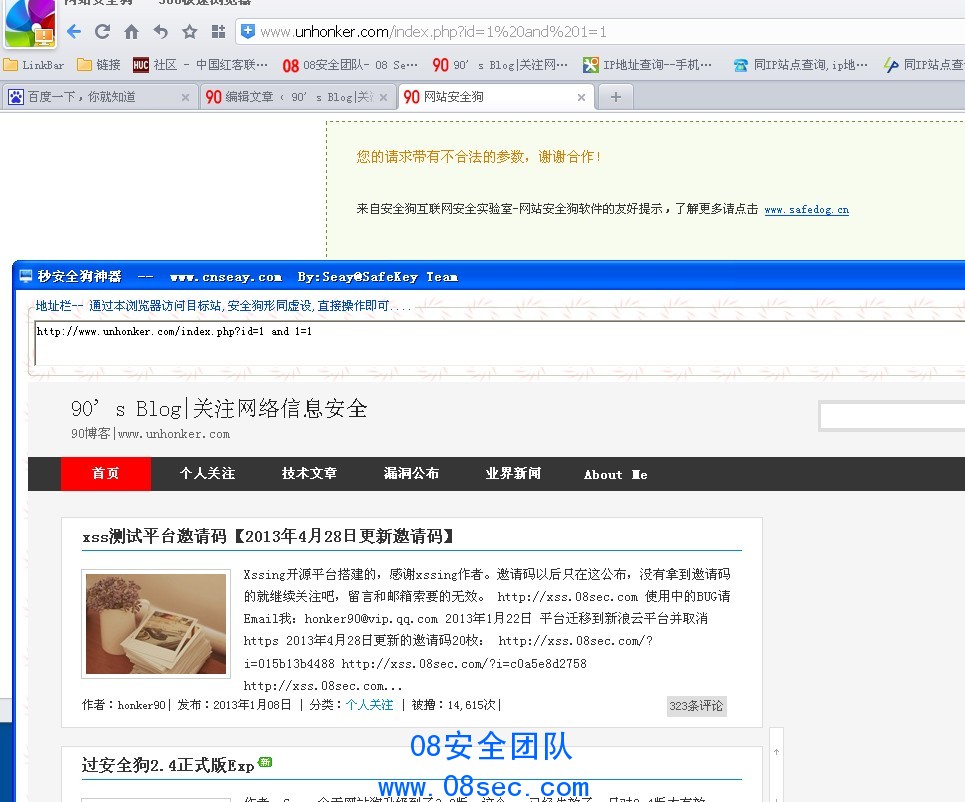Viewport: 965px width, 802px height.
Task: Close the 编辑文章 tab
Action: [383, 97]
